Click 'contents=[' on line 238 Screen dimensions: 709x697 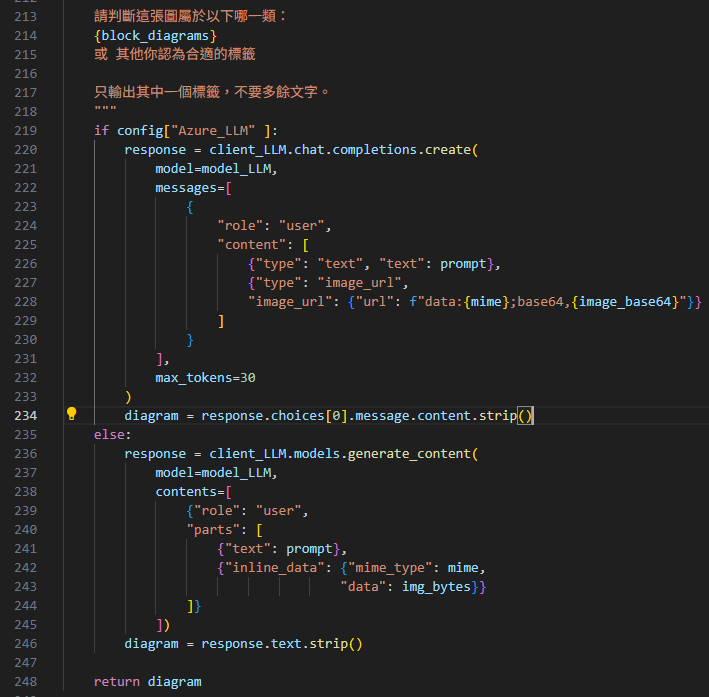(194, 492)
